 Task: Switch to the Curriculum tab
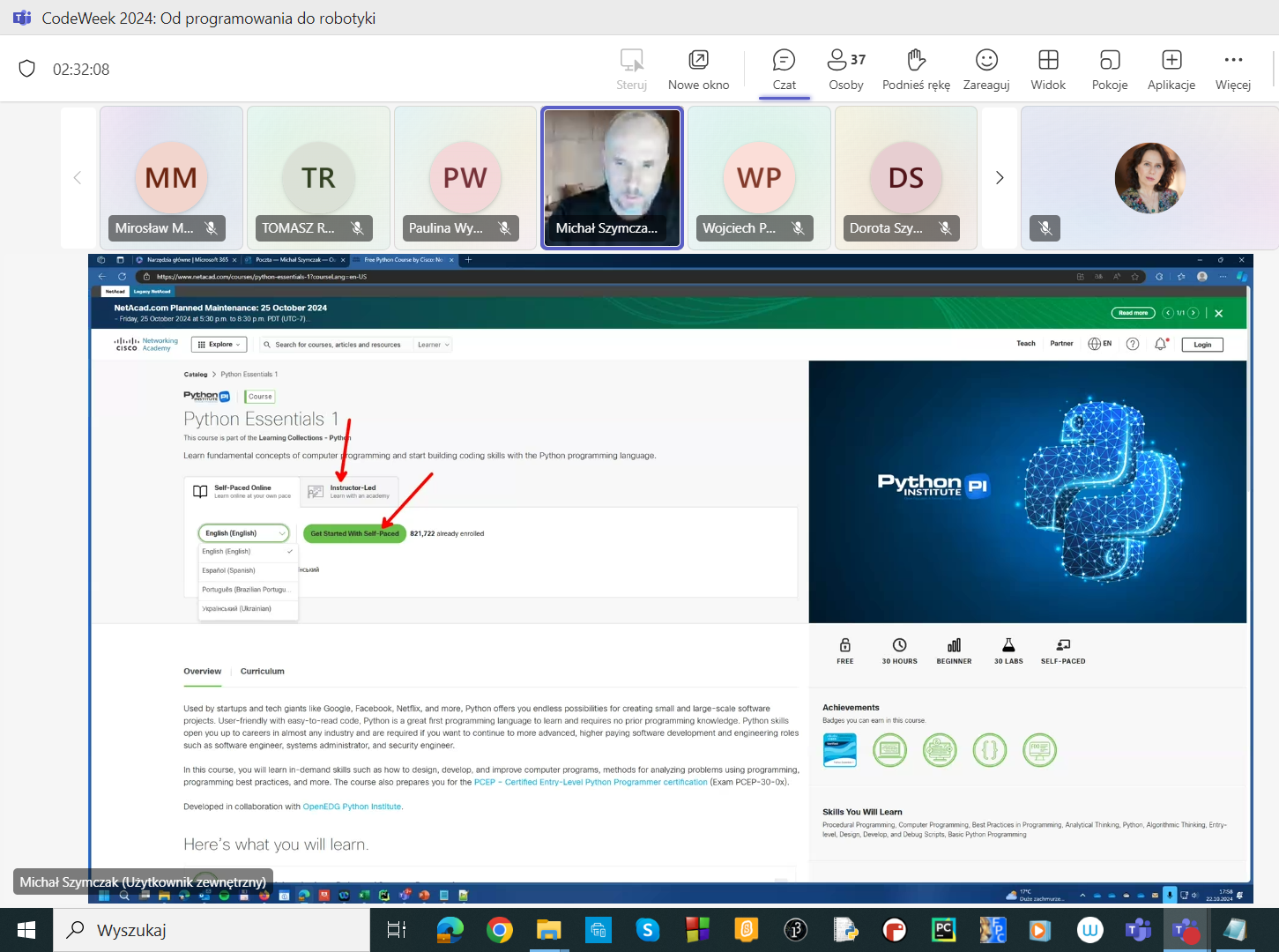coord(263,672)
